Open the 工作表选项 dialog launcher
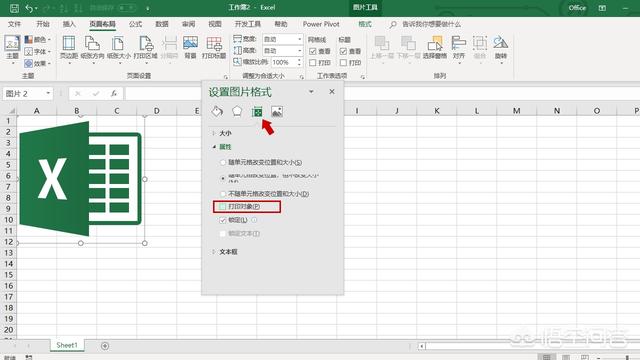 [362, 77]
